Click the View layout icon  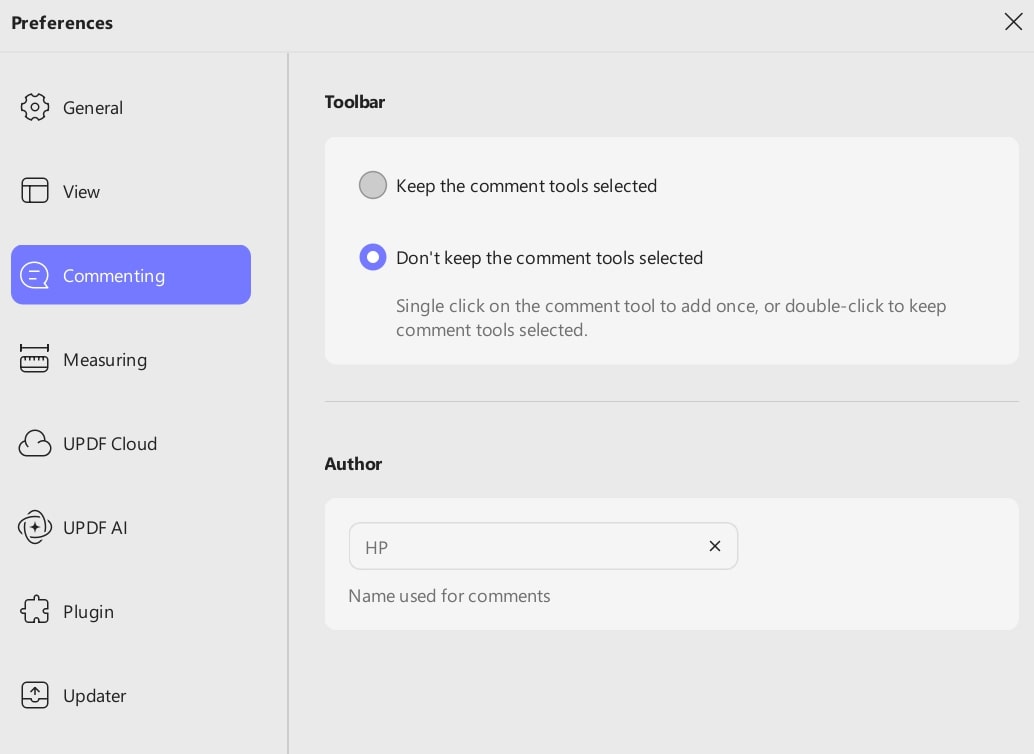coord(35,191)
